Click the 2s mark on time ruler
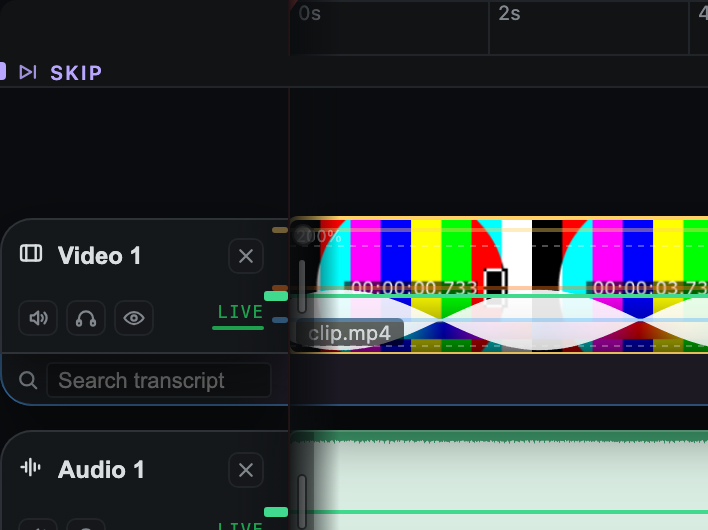This screenshot has height=530, width=708. [x=509, y=14]
